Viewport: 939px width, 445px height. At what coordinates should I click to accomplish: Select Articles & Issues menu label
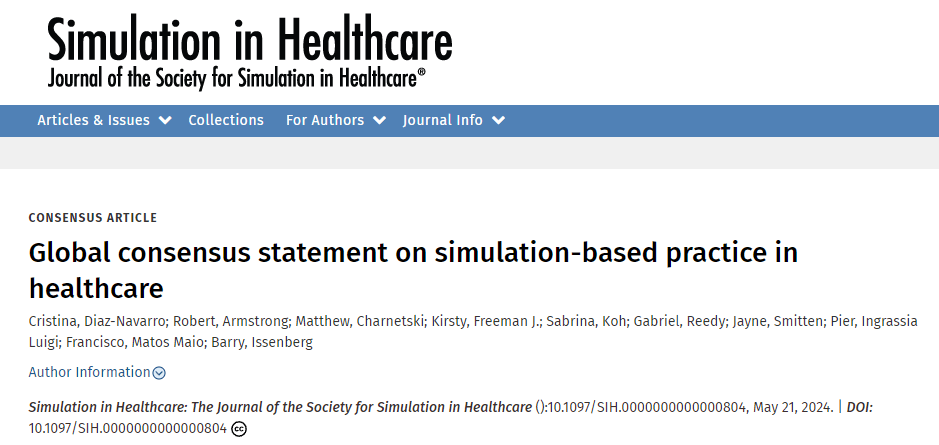[x=93, y=120]
